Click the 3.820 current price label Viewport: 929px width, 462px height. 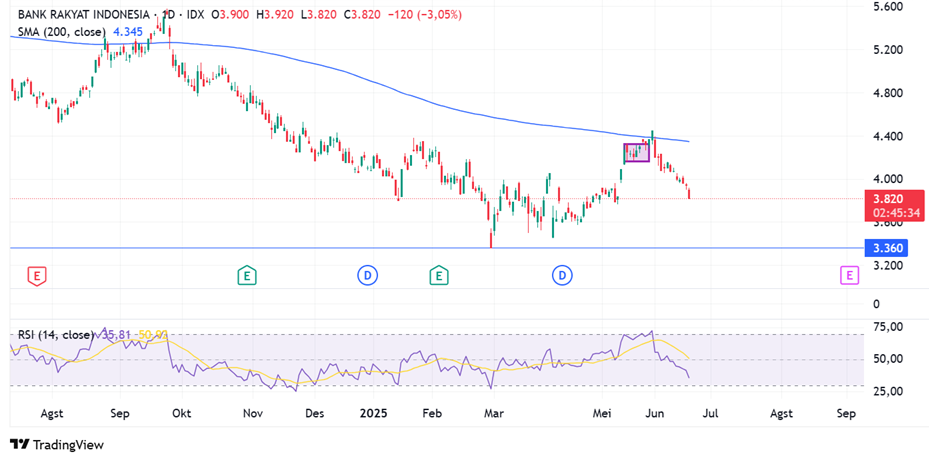[x=890, y=199]
